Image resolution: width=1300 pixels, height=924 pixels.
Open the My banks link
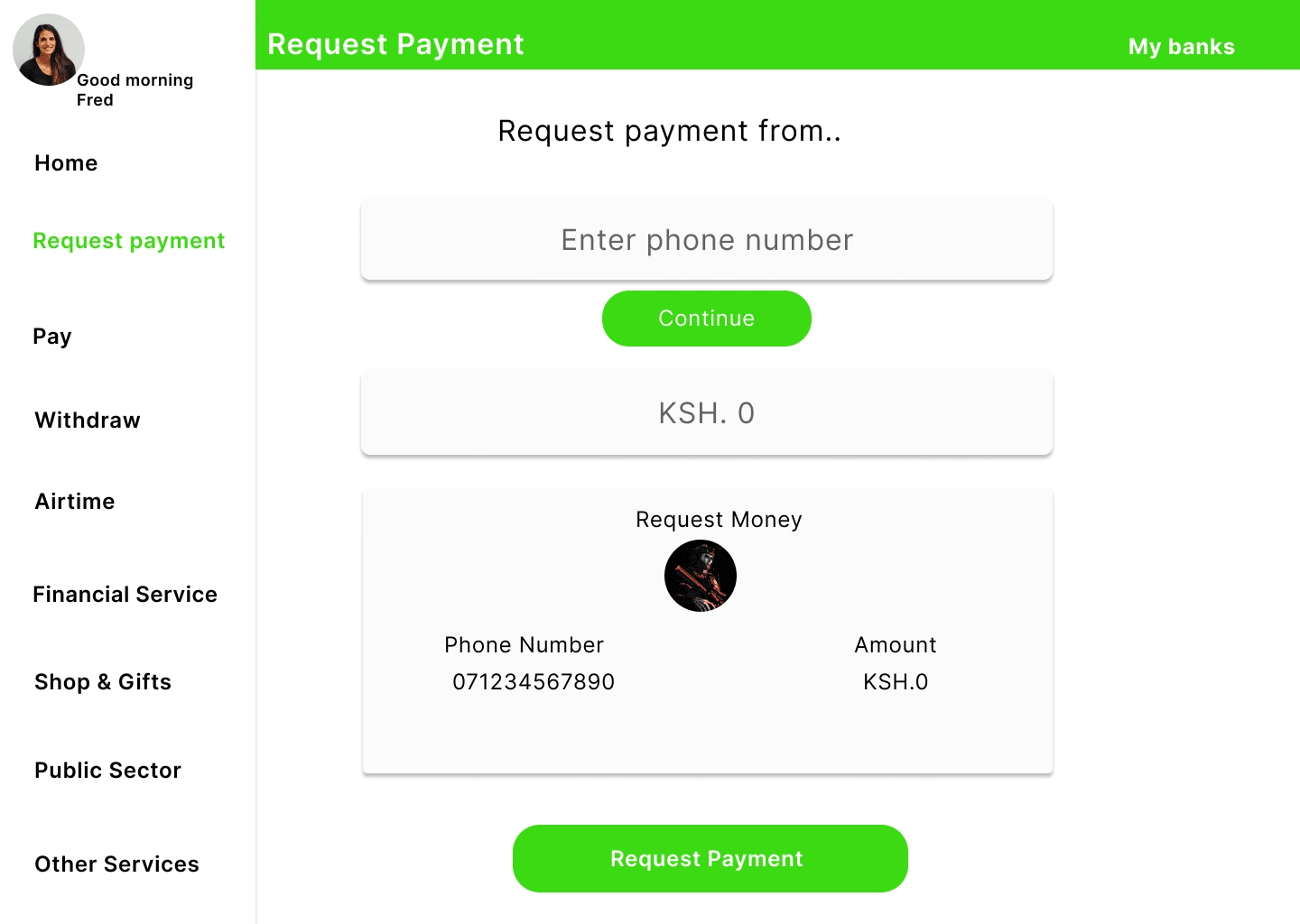(1182, 47)
